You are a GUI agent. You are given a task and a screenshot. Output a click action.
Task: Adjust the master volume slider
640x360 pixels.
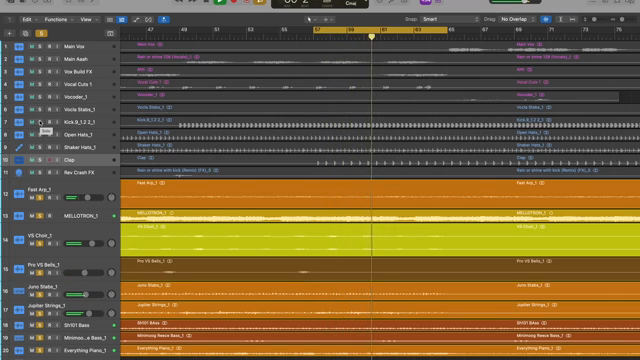tap(515, 2)
